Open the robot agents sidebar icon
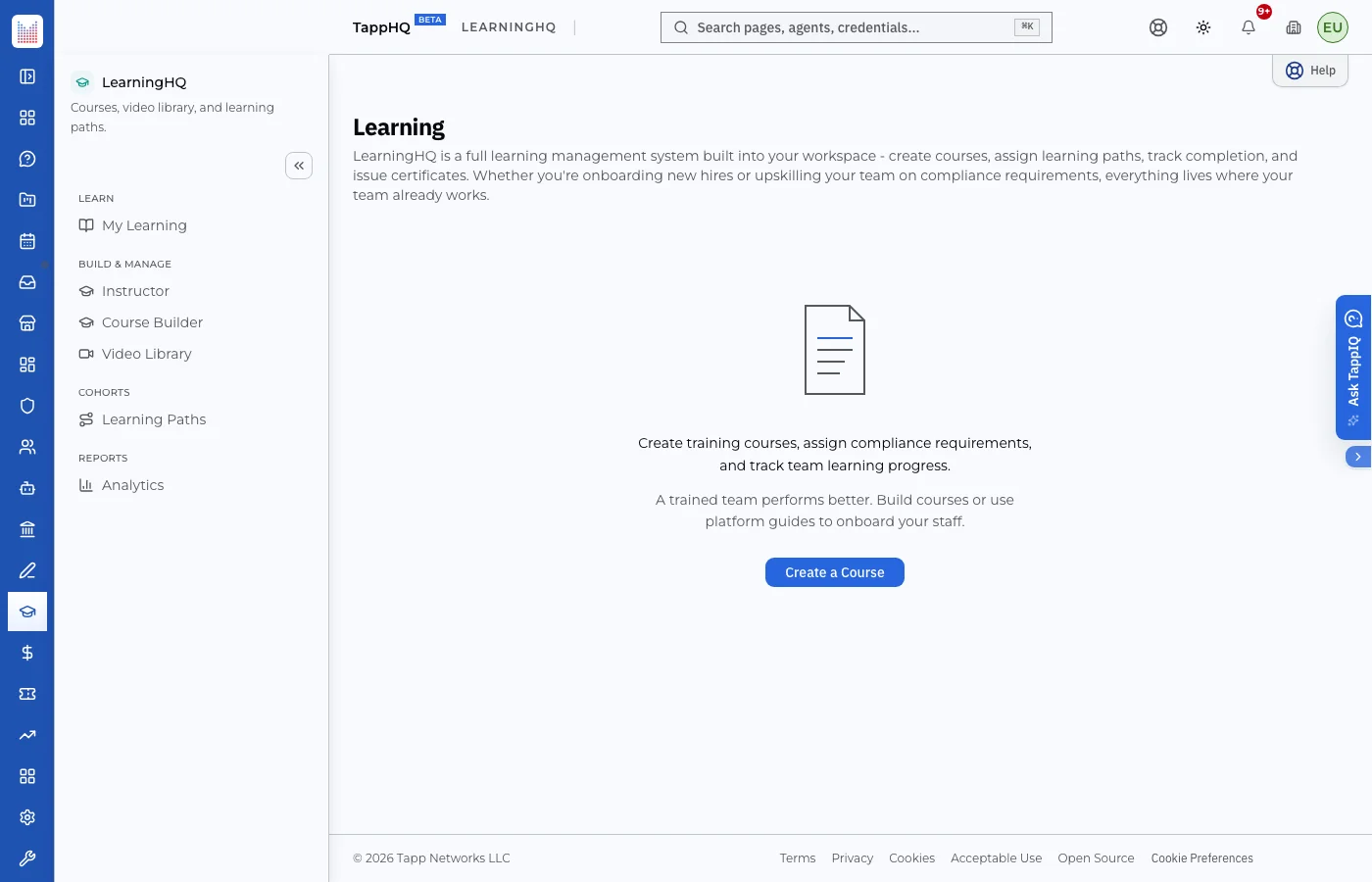This screenshot has height=882, width=1372. tap(27, 488)
